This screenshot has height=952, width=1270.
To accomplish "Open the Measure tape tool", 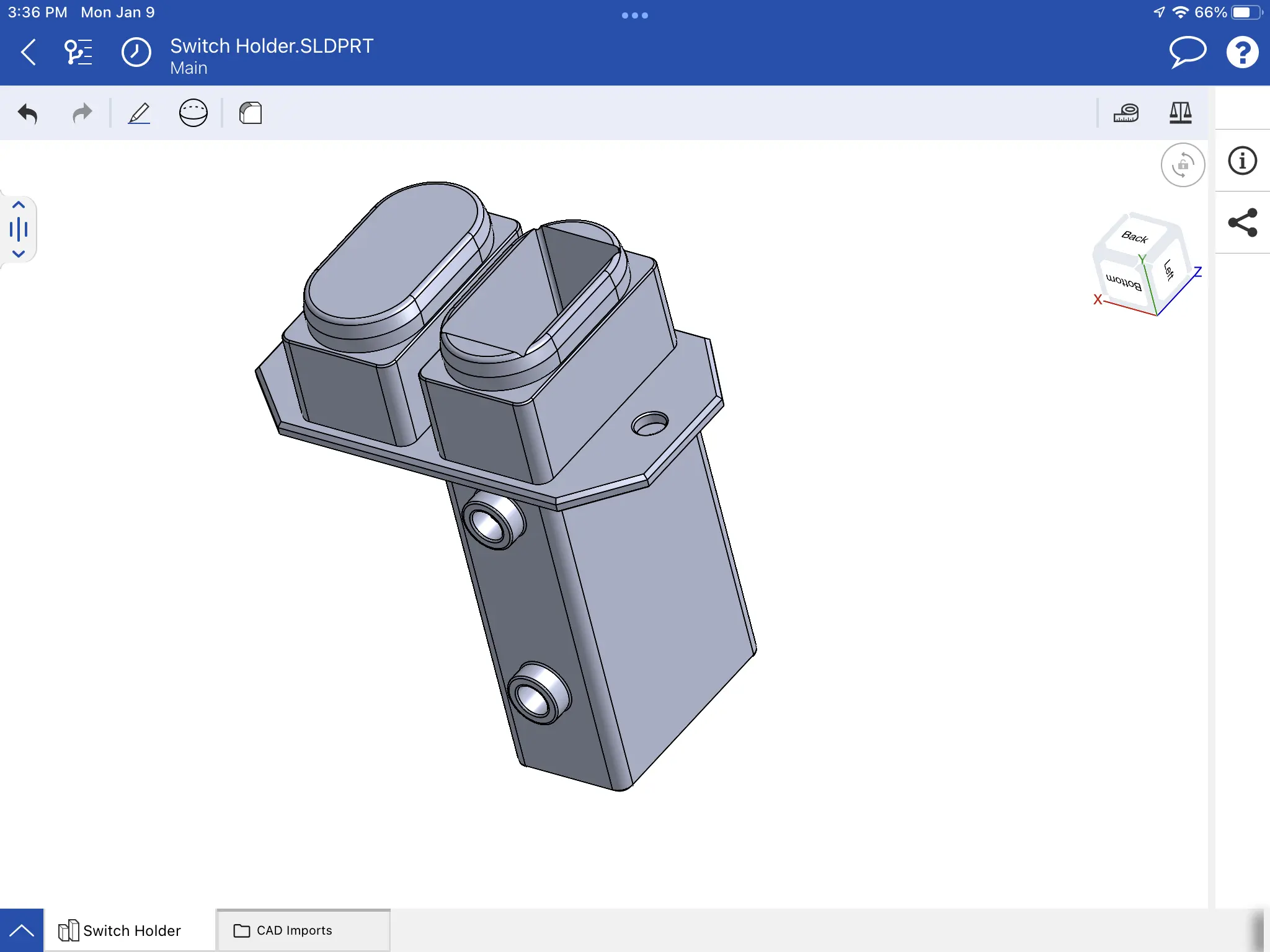I will tap(1126, 113).
